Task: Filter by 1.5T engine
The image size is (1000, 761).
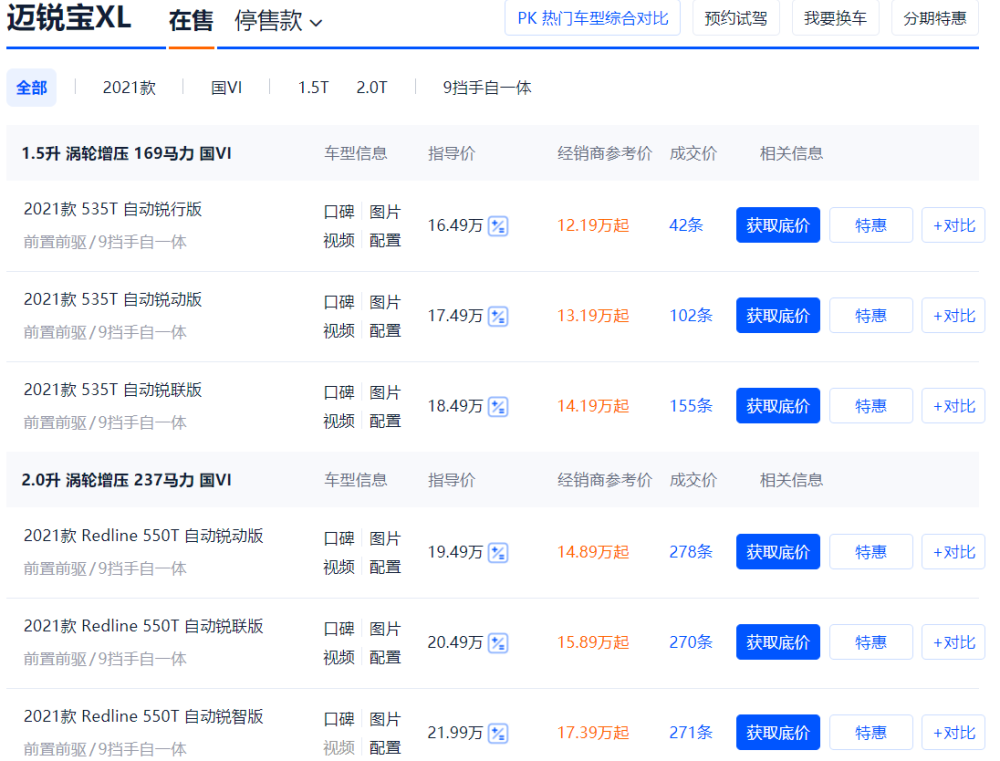Action: click(313, 87)
